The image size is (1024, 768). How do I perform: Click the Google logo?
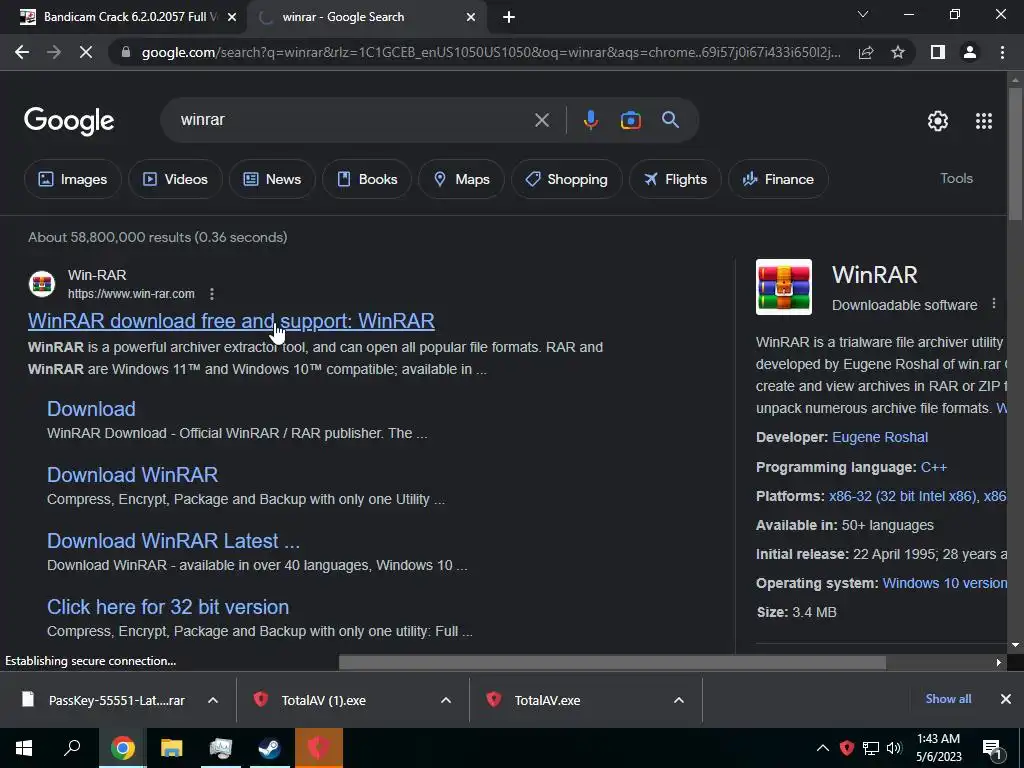pos(69,121)
